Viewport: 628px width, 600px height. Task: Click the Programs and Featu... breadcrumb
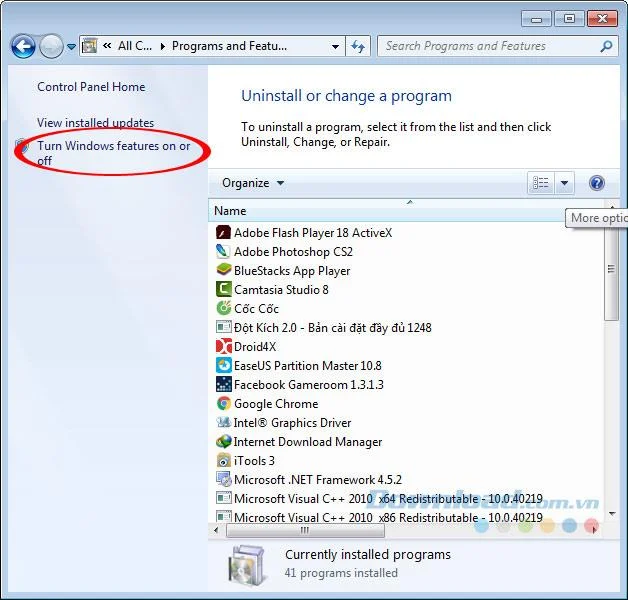click(x=229, y=46)
